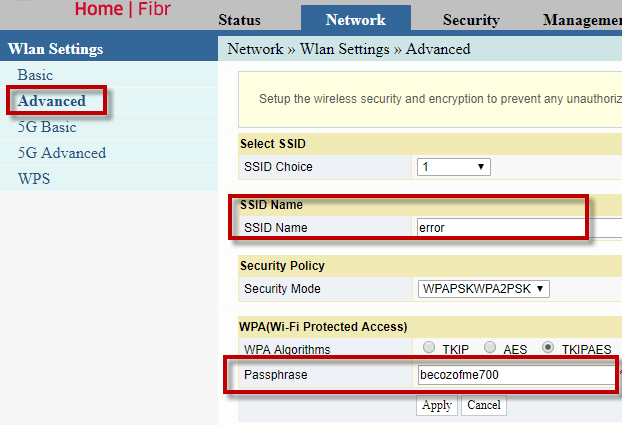Open the WPS settings page
Image resolution: width=622 pixels, height=425 pixels.
[x=34, y=179]
